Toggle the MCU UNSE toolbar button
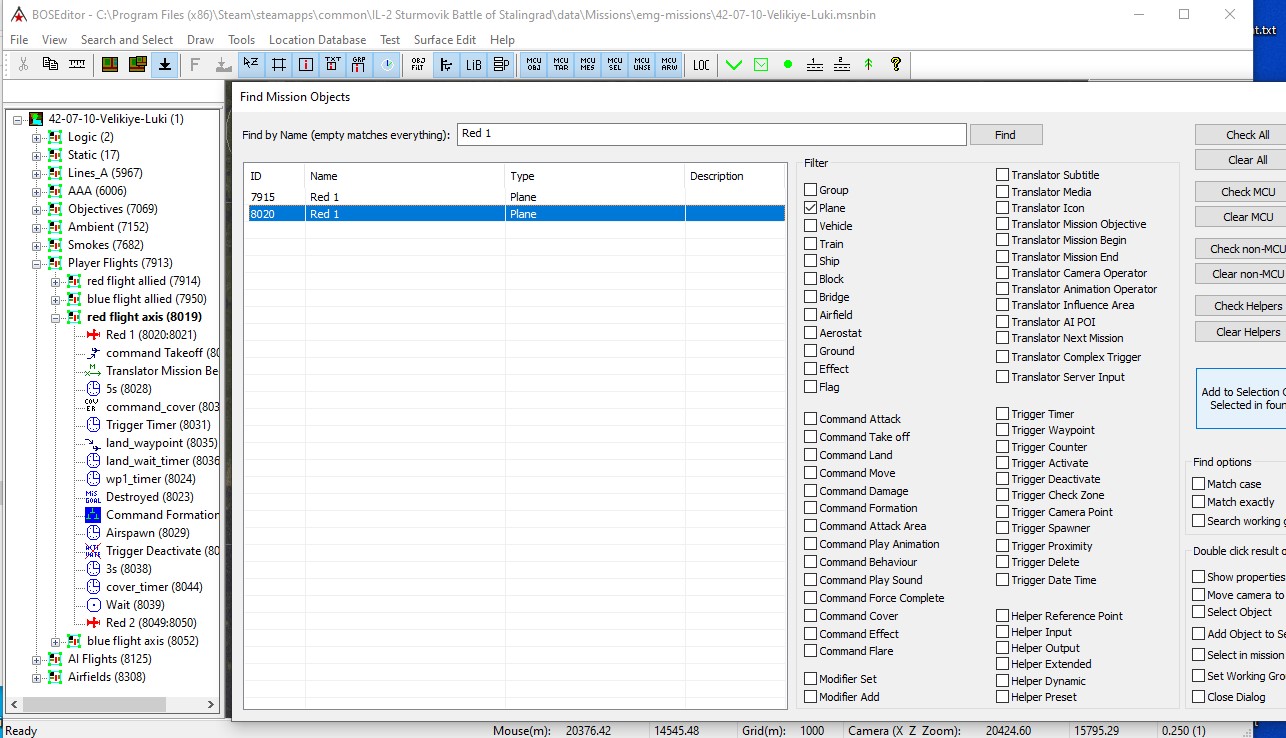Viewport: 1286px width, 738px height. (x=642, y=64)
